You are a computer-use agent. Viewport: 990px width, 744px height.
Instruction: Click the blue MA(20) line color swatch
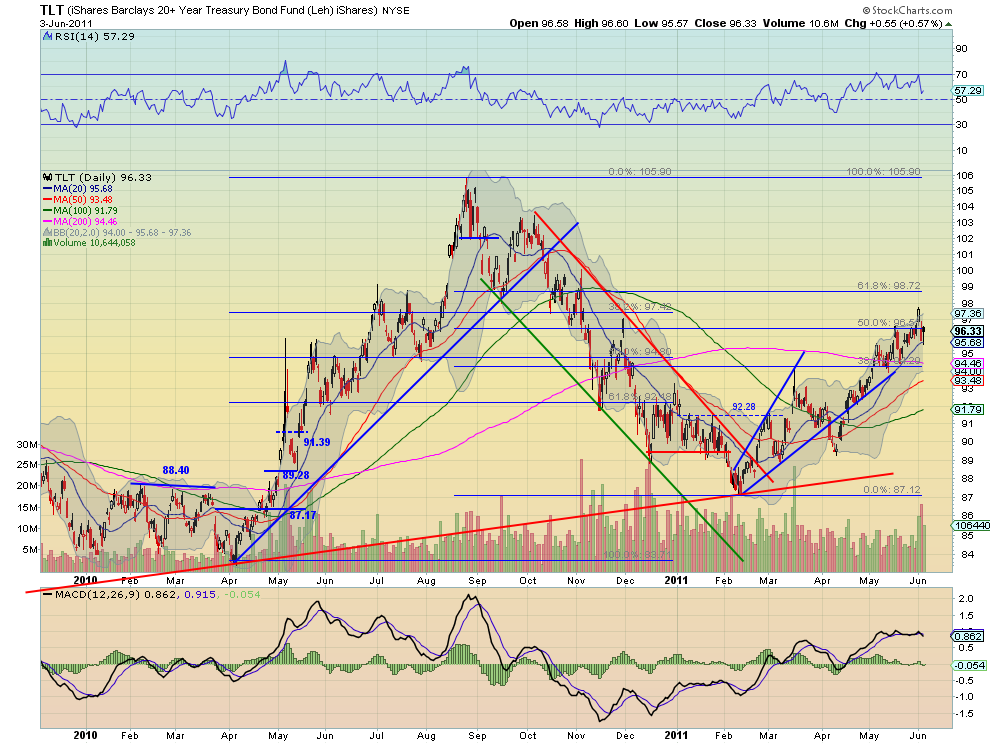coord(47,189)
